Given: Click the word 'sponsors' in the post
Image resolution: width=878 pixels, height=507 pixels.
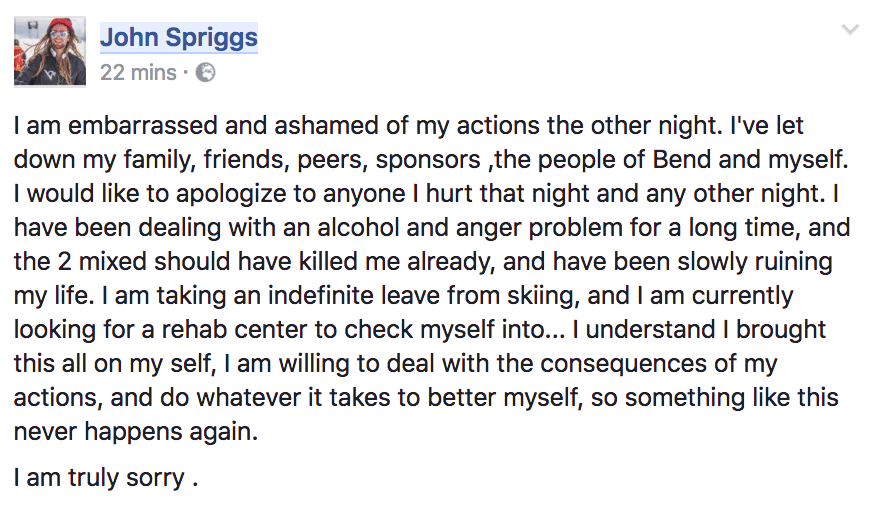Looking at the screenshot, I should [428, 160].
